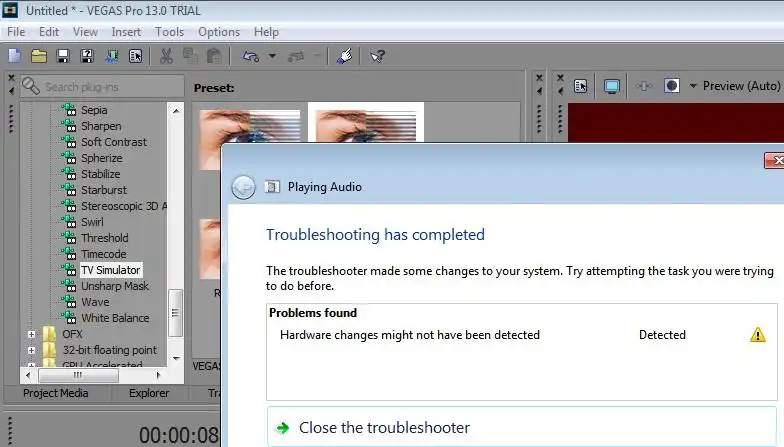Image resolution: width=784 pixels, height=447 pixels.
Task: Close the plug-in manager panel
Action: pos(12,78)
